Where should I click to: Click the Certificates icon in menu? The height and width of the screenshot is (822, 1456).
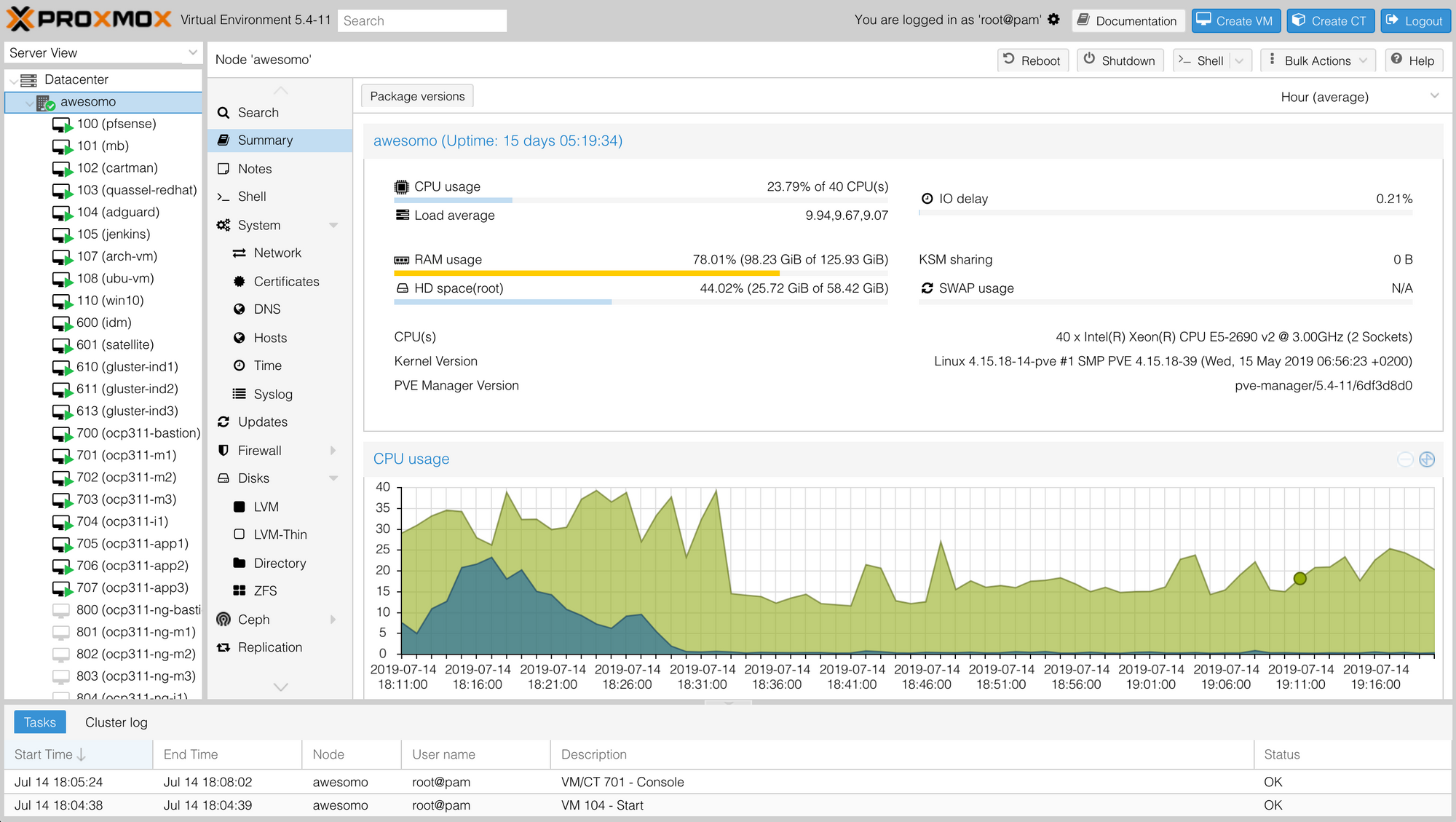point(239,282)
